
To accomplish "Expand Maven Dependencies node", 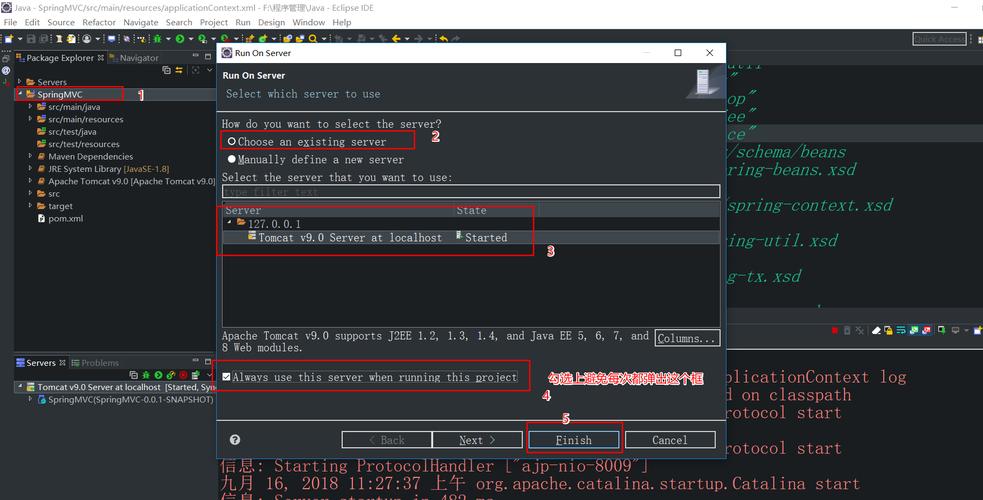I will point(30,155).
